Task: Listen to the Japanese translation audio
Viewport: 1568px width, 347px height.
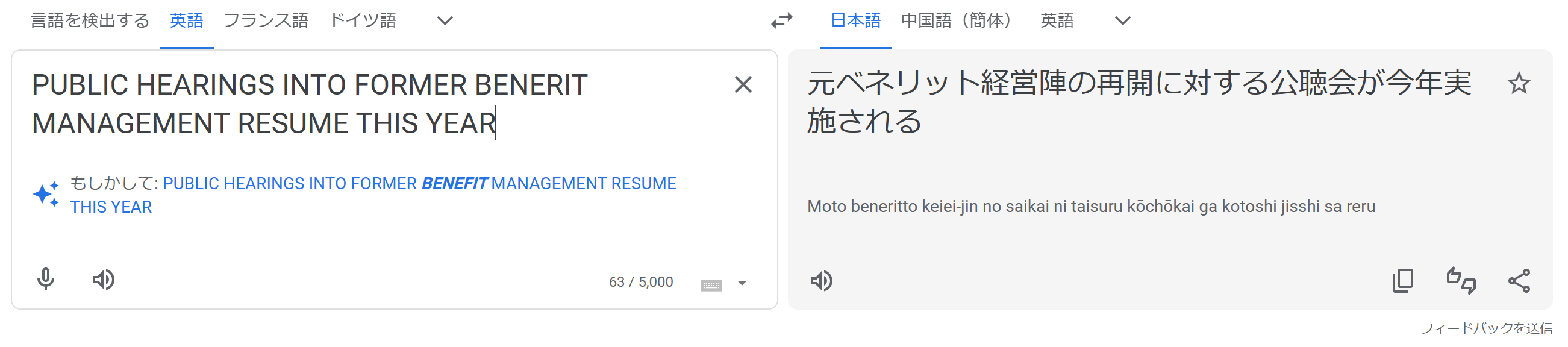Action: click(821, 281)
